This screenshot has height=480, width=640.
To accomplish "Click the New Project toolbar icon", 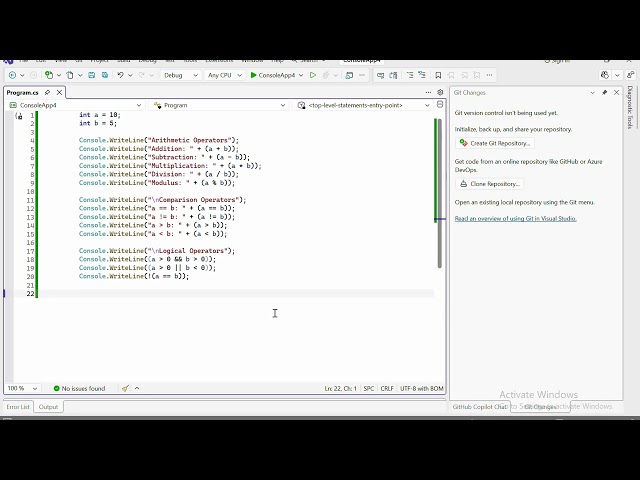I will click(49, 75).
